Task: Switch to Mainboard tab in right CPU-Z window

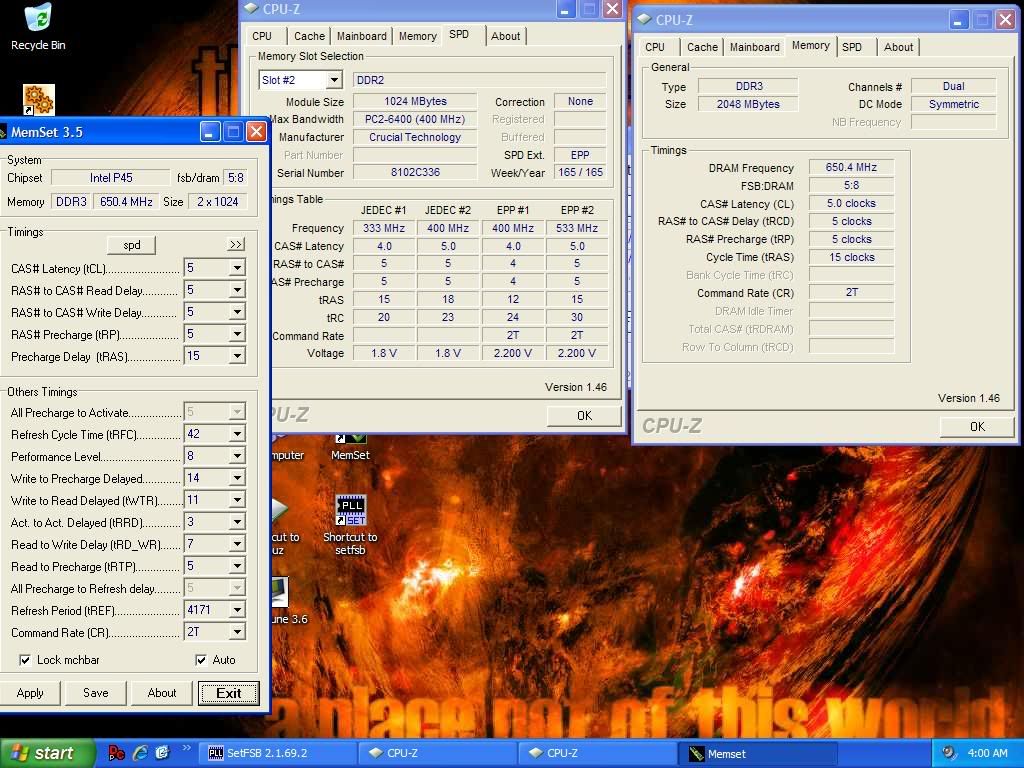Action: click(x=755, y=47)
